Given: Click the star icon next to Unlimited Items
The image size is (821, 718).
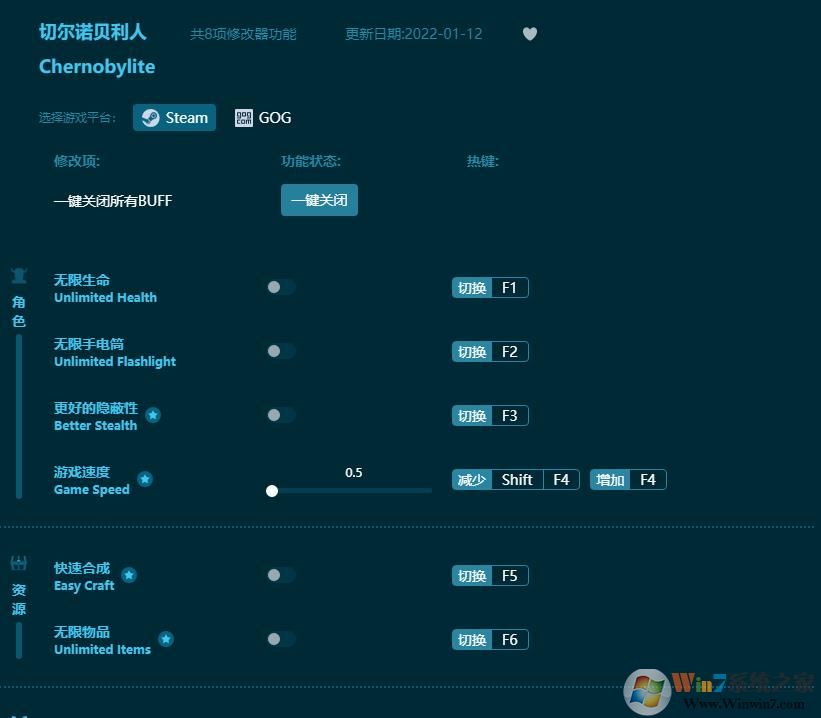Looking at the screenshot, I should click(x=166, y=638).
